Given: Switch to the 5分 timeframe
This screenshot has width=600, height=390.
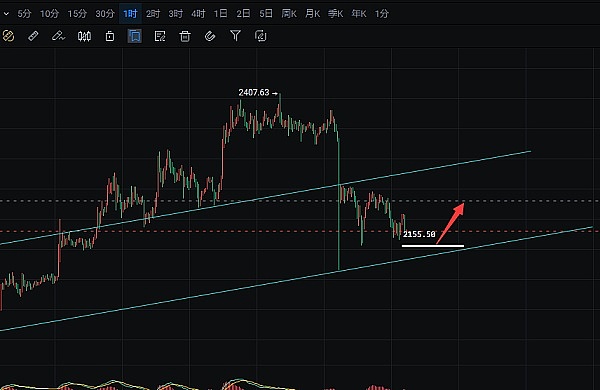Looking at the screenshot, I should tap(24, 14).
